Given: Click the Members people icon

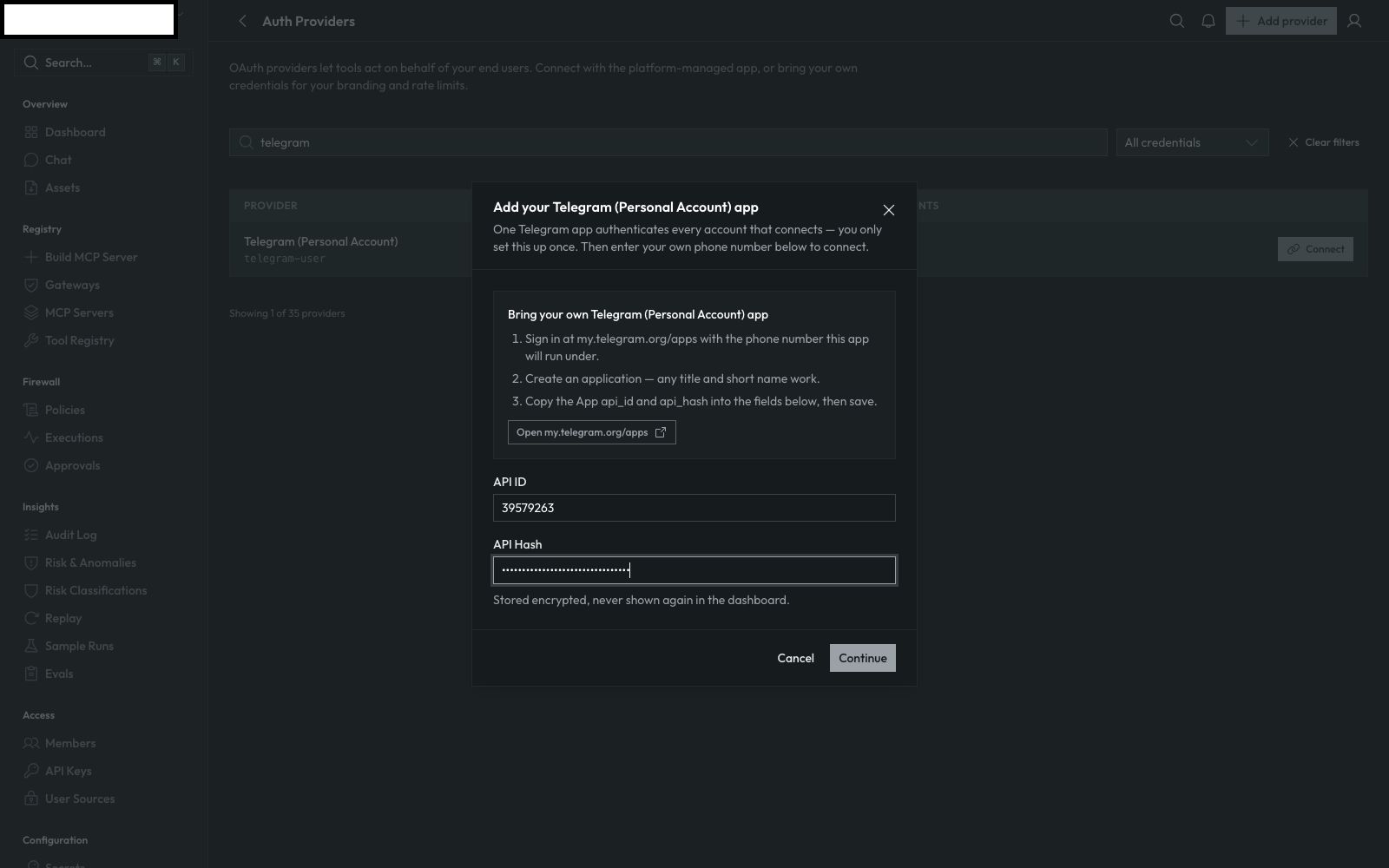Looking at the screenshot, I should tap(31, 743).
